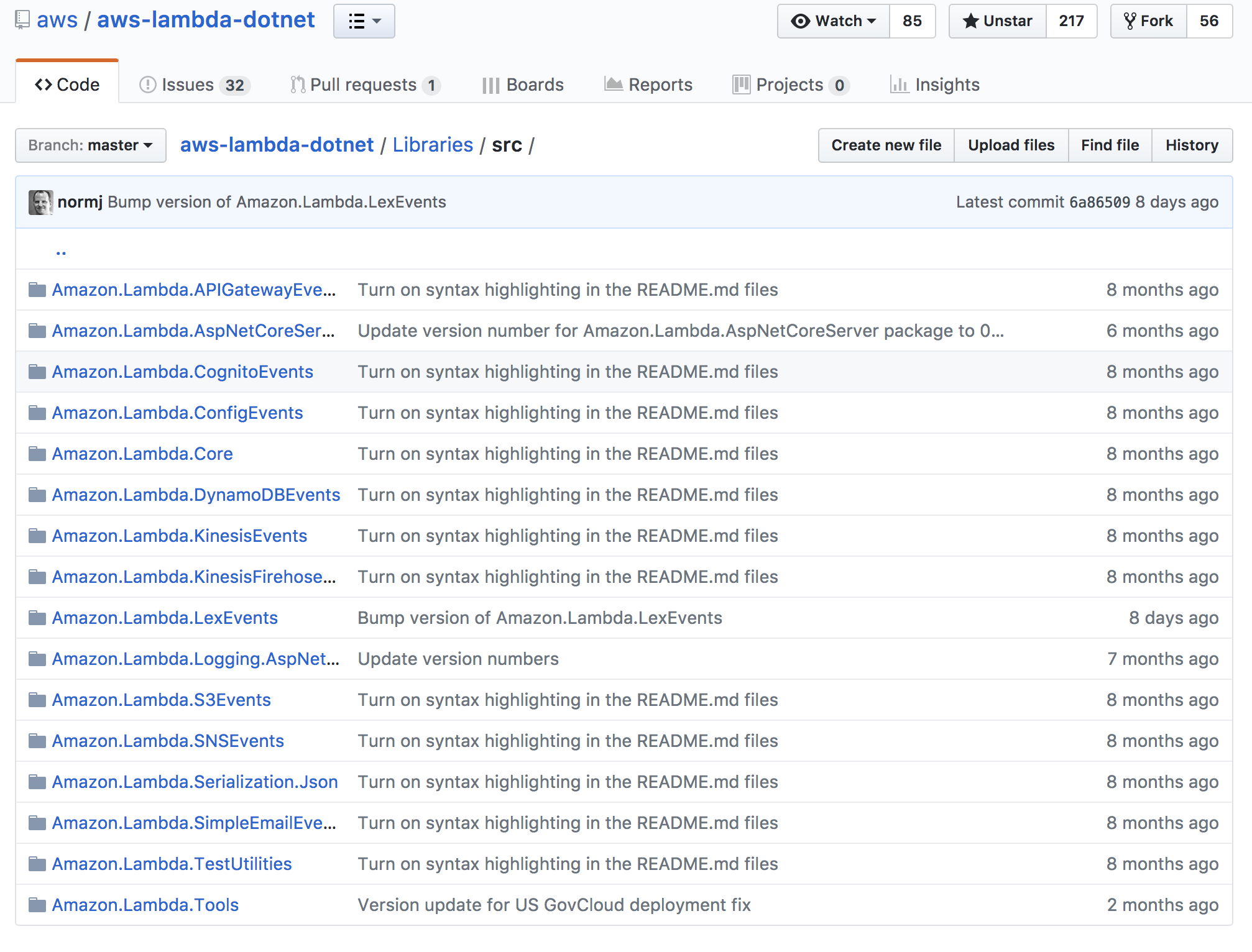Image resolution: width=1252 pixels, height=952 pixels.
Task: Open Amazon.Lambda.SNSEvents folder
Action: pyautogui.click(x=168, y=741)
